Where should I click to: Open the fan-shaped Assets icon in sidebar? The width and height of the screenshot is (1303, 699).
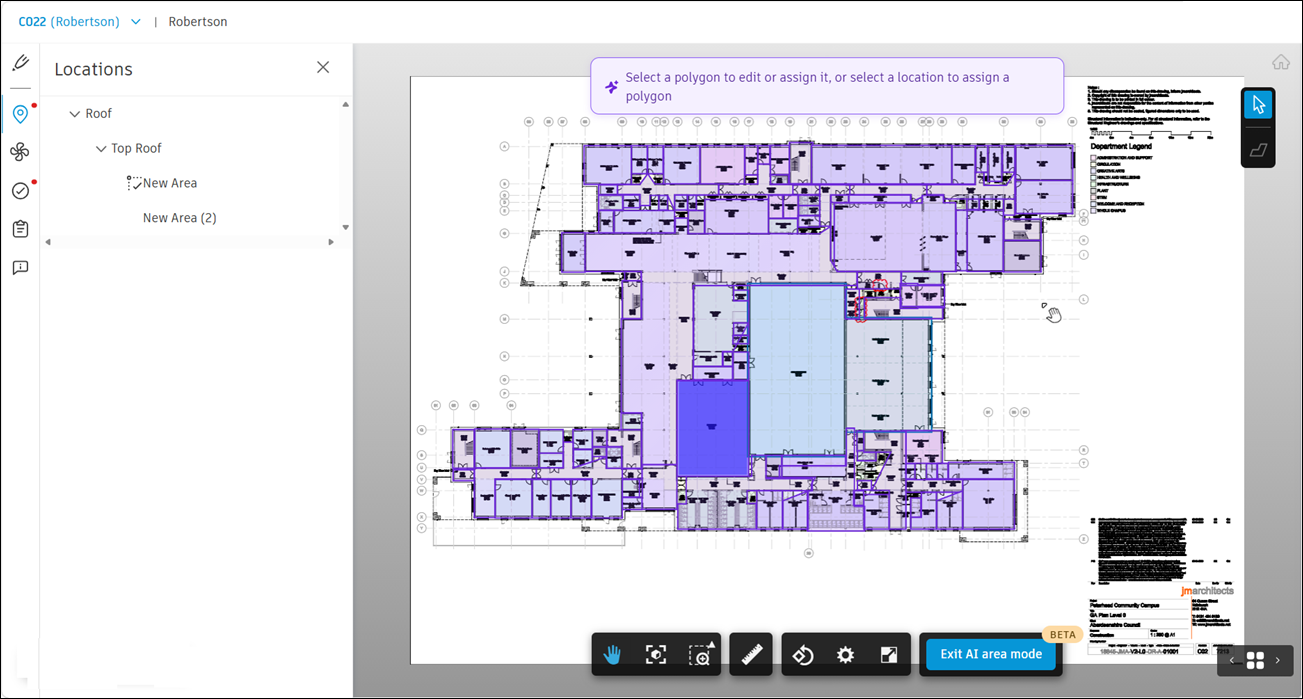pyautogui.click(x=20, y=152)
